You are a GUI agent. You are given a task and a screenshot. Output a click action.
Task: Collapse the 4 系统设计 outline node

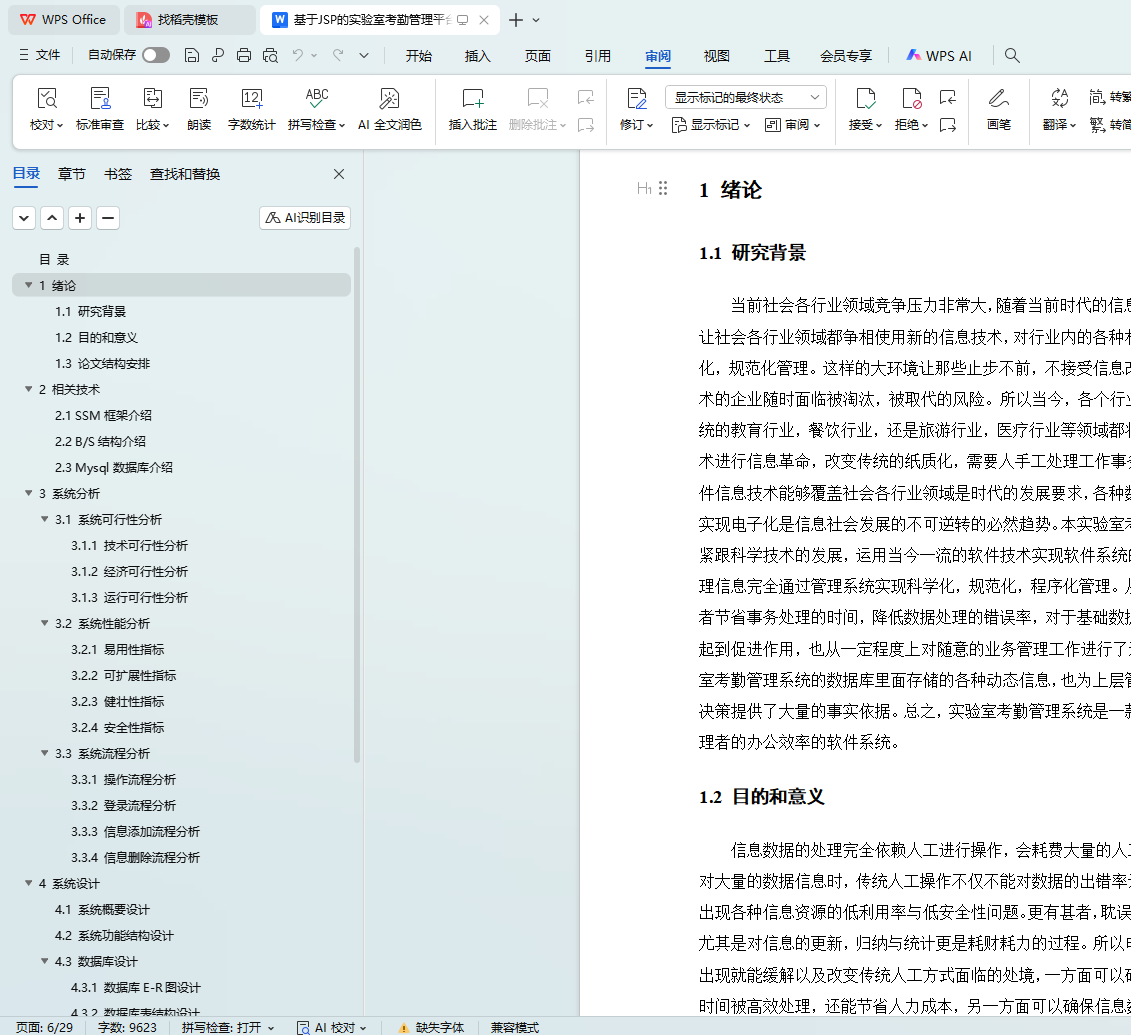[x=29, y=883]
